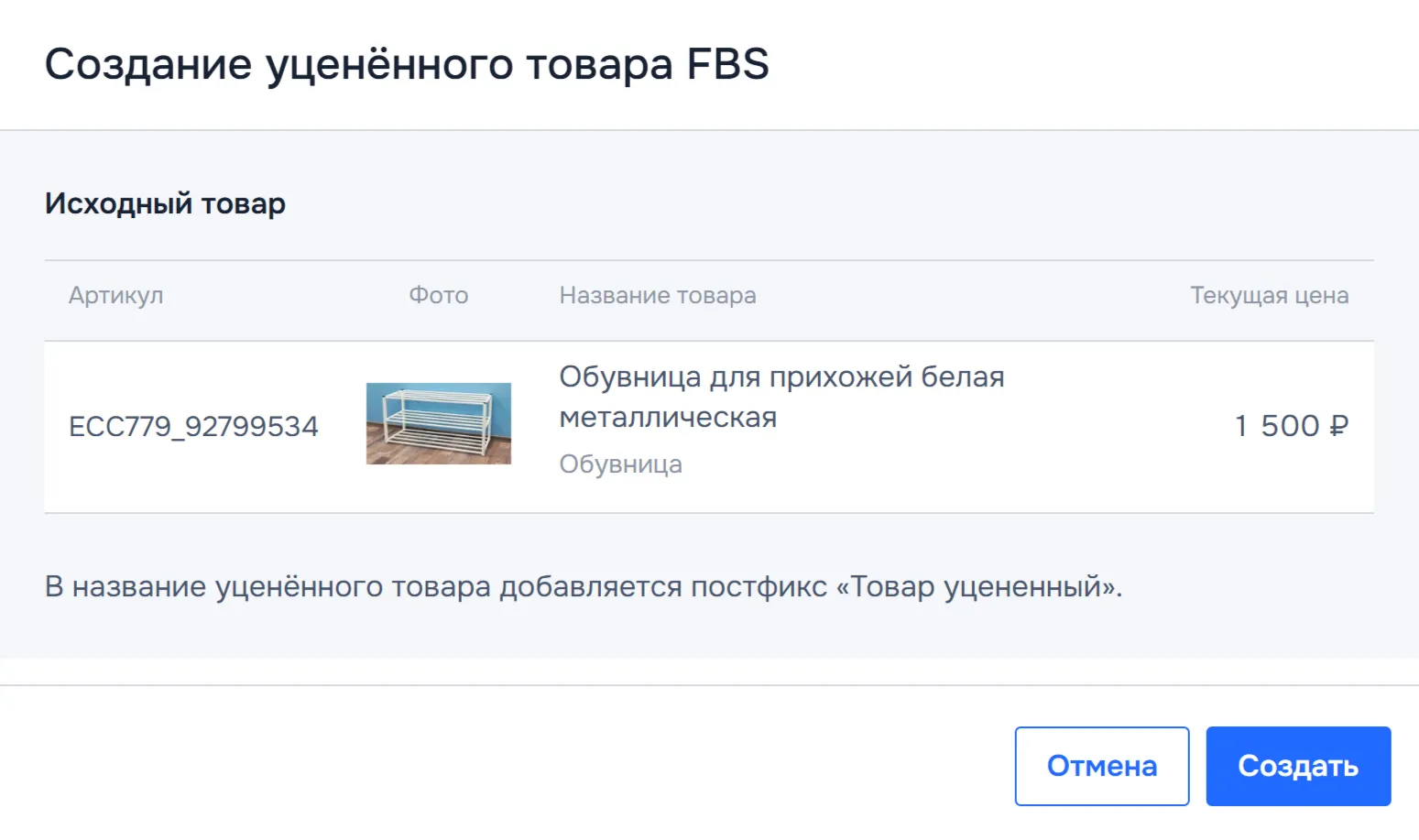This screenshot has height=840, width=1419.
Task: Select the FBS abbreviation in the title
Action: pyautogui.click(x=727, y=64)
